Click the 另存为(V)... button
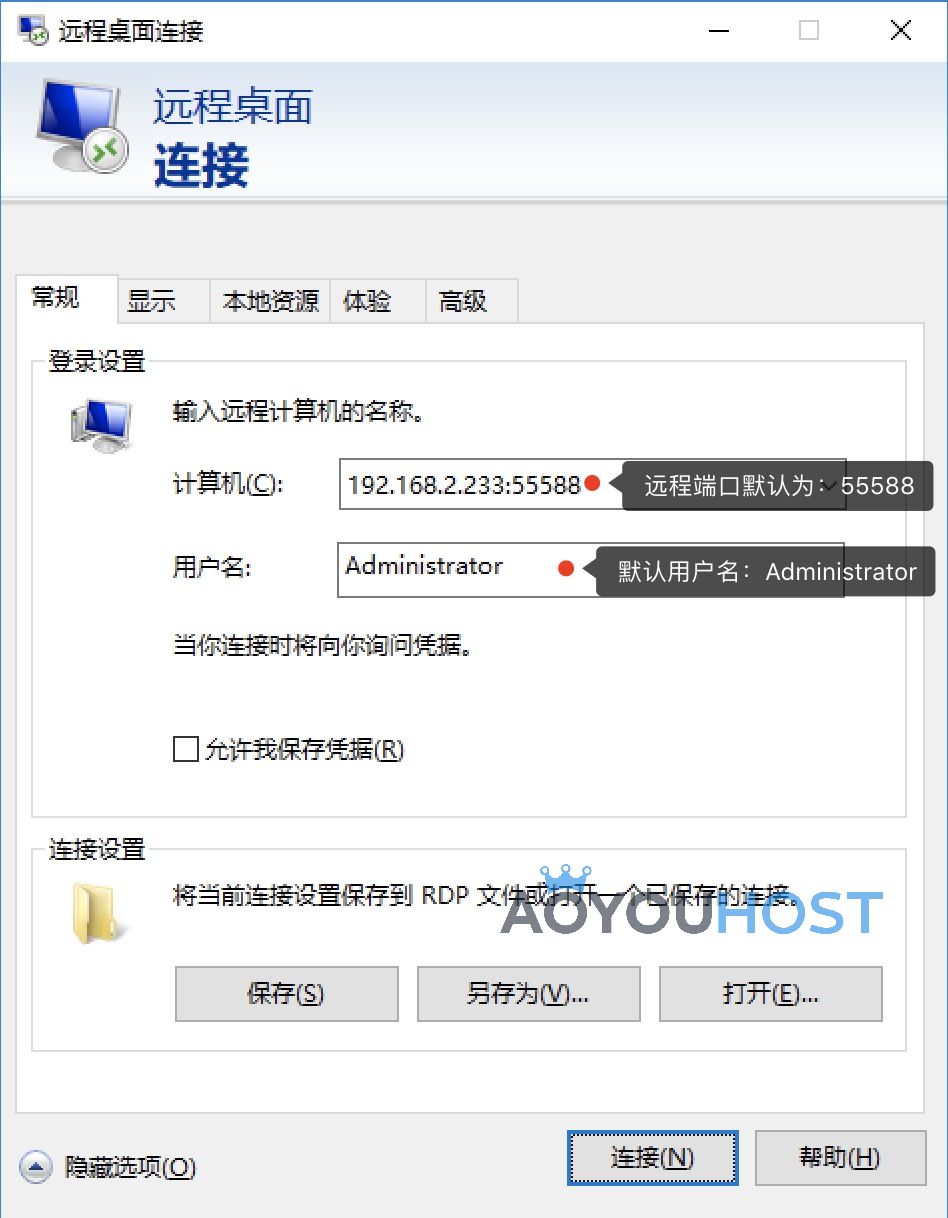 tap(528, 993)
